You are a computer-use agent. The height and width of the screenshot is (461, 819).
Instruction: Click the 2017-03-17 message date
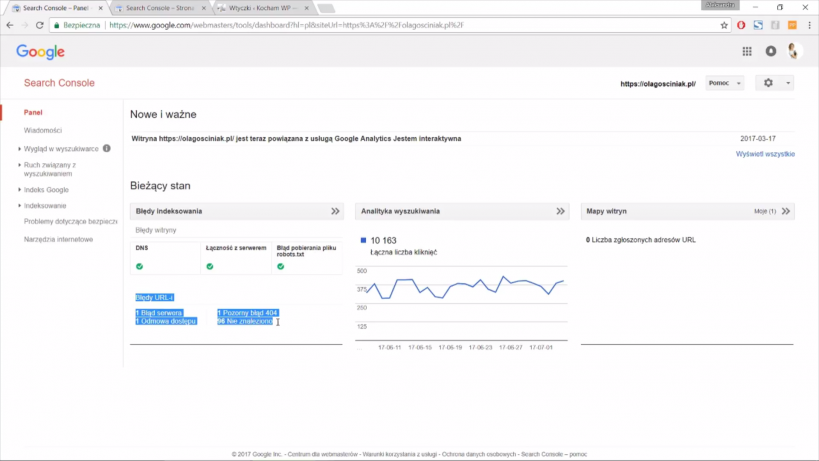click(x=758, y=138)
